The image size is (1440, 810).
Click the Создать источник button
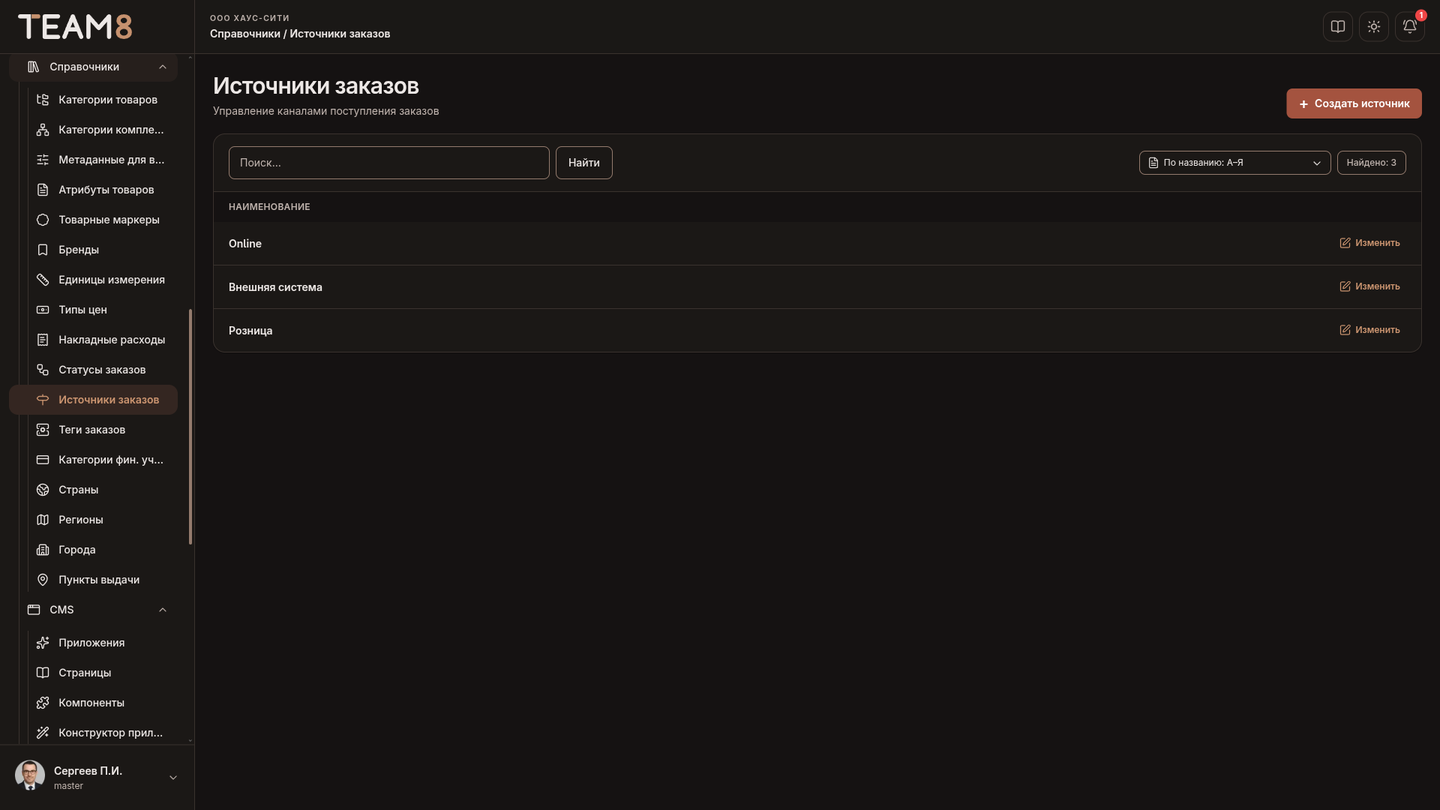pyautogui.click(x=1354, y=103)
